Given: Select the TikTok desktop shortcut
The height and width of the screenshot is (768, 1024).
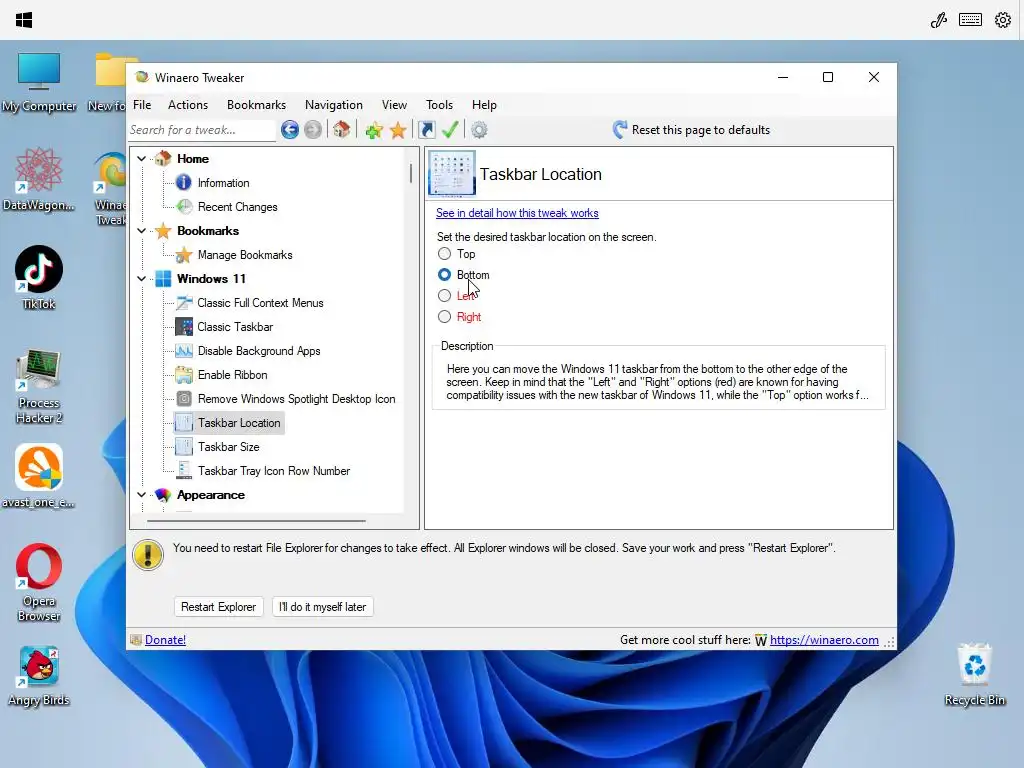Looking at the screenshot, I should 39,277.
